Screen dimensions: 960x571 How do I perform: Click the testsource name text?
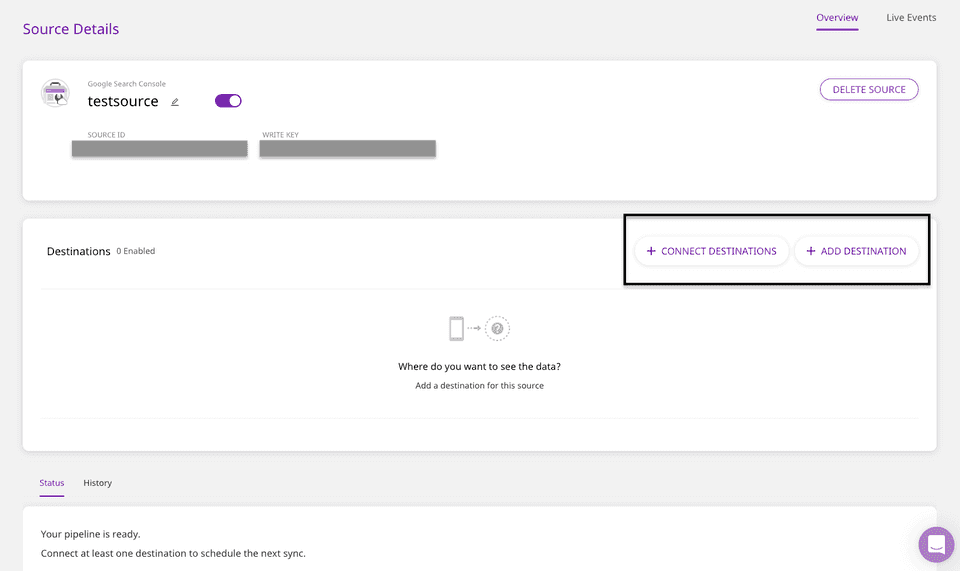[123, 101]
